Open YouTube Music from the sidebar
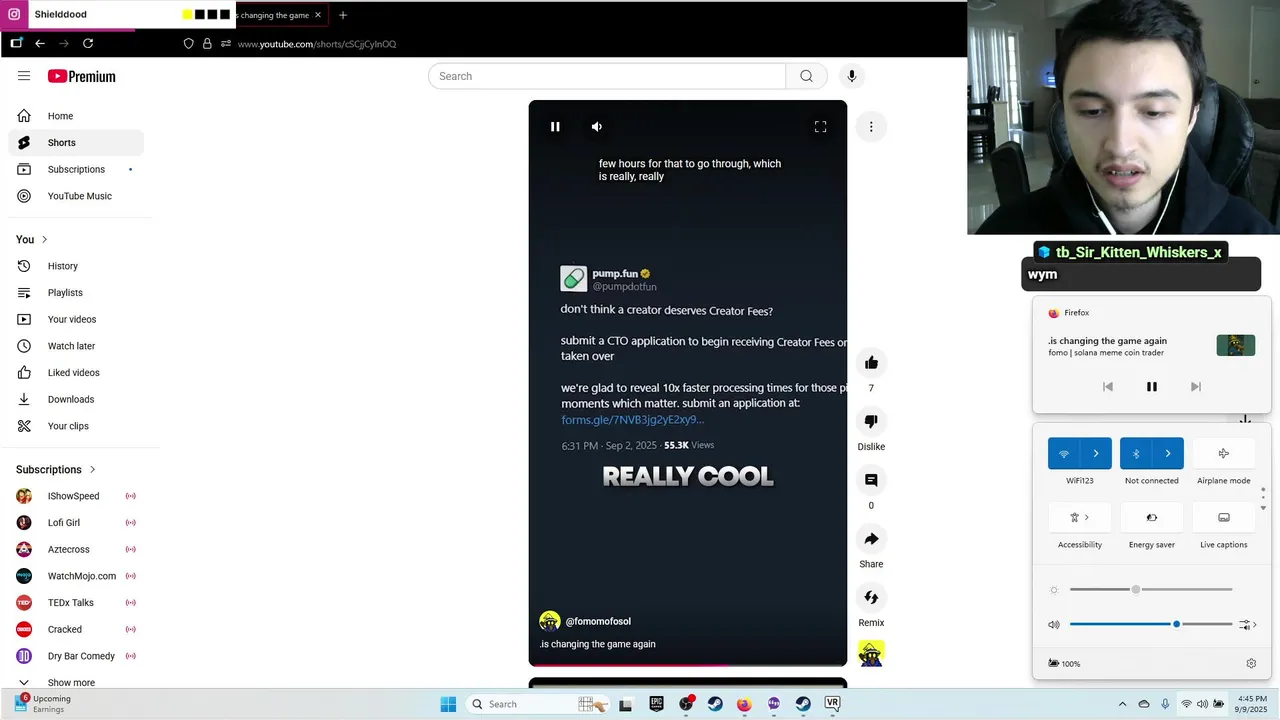 [76, 196]
